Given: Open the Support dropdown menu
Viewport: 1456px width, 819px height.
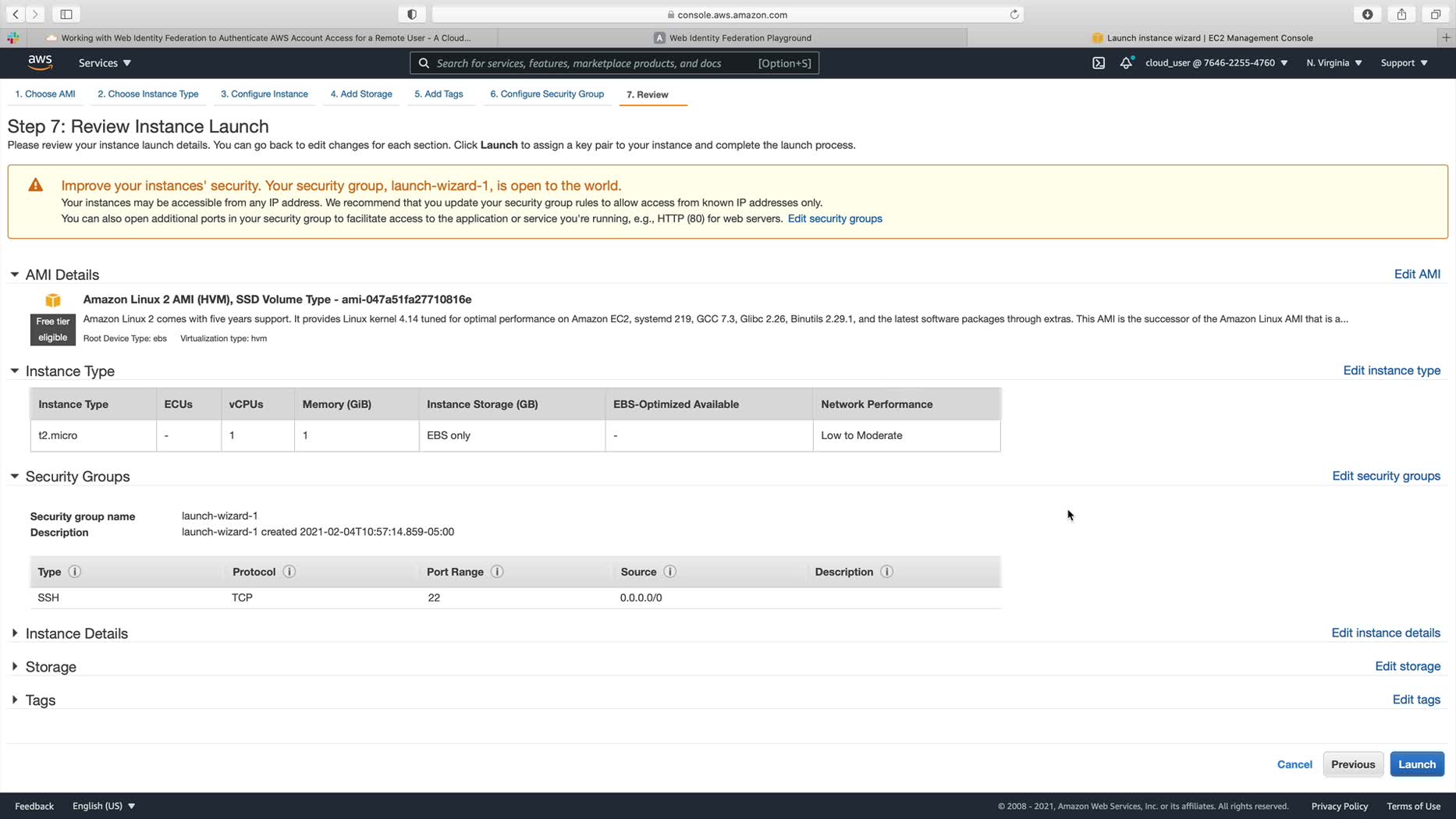Looking at the screenshot, I should (x=1404, y=63).
